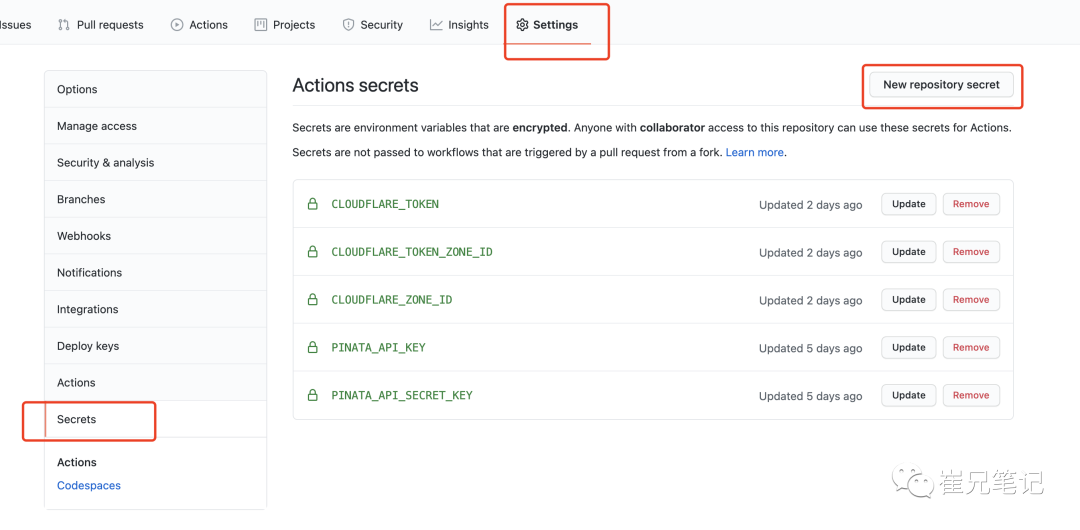Open Codespaces secrets link

click(x=89, y=486)
